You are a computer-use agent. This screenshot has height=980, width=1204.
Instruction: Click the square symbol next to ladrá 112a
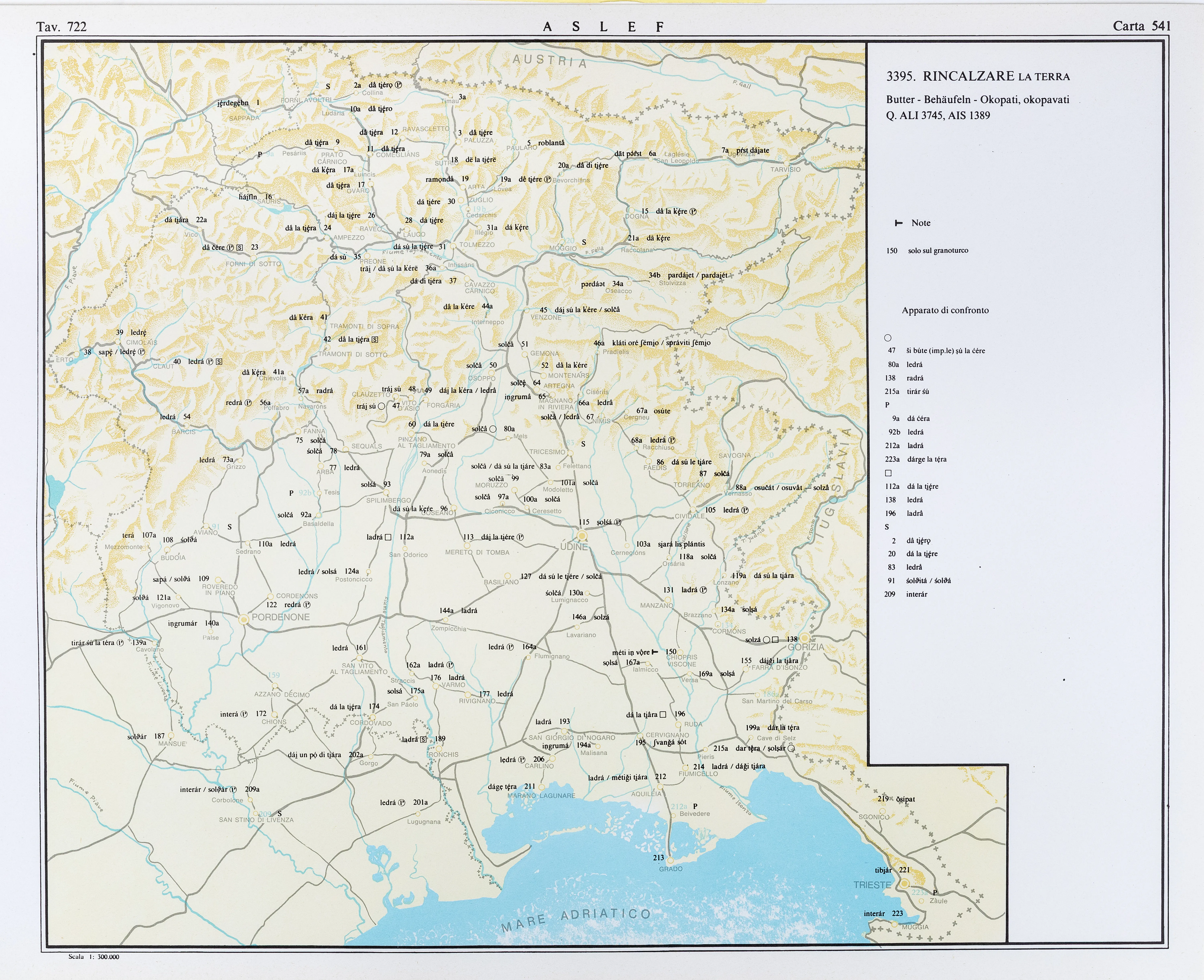(x=388, y=537)
